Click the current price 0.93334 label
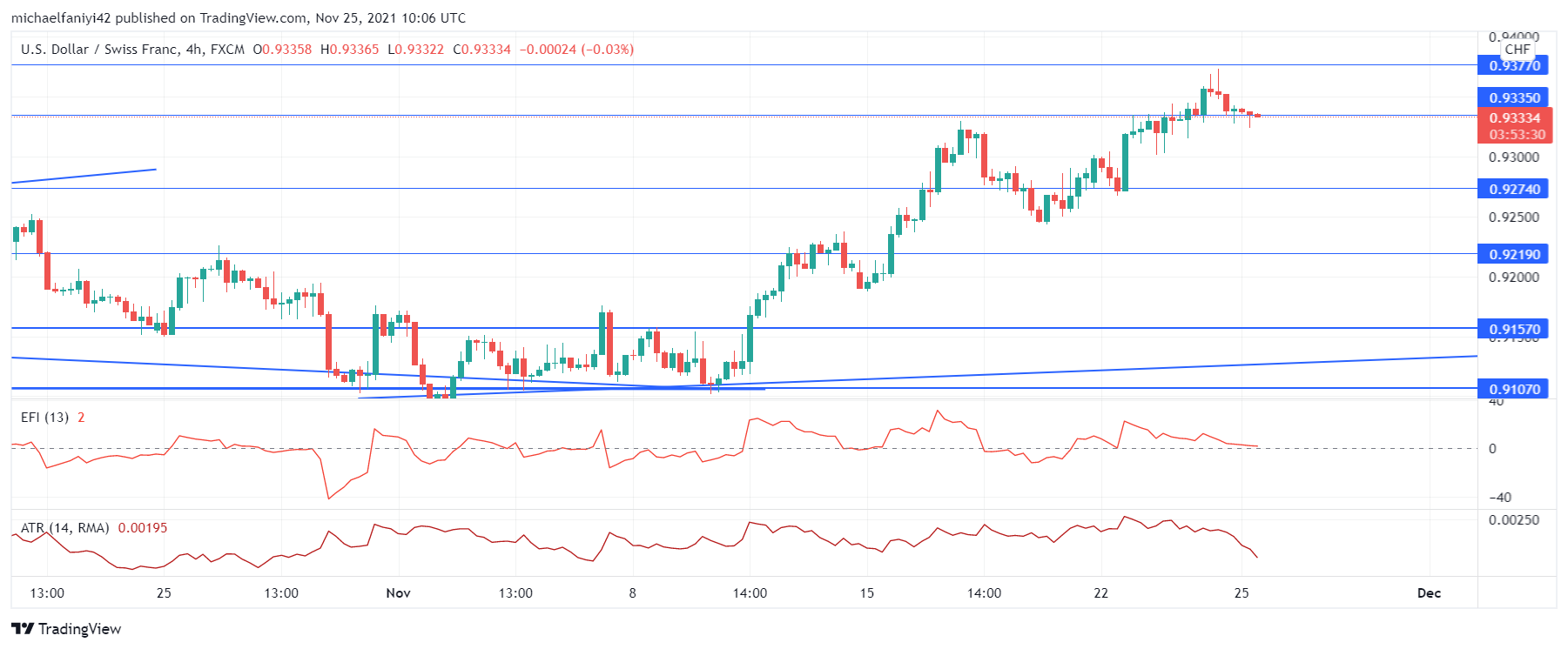The width and height of the screenshot is (1568, 649). coord(1514,117)
